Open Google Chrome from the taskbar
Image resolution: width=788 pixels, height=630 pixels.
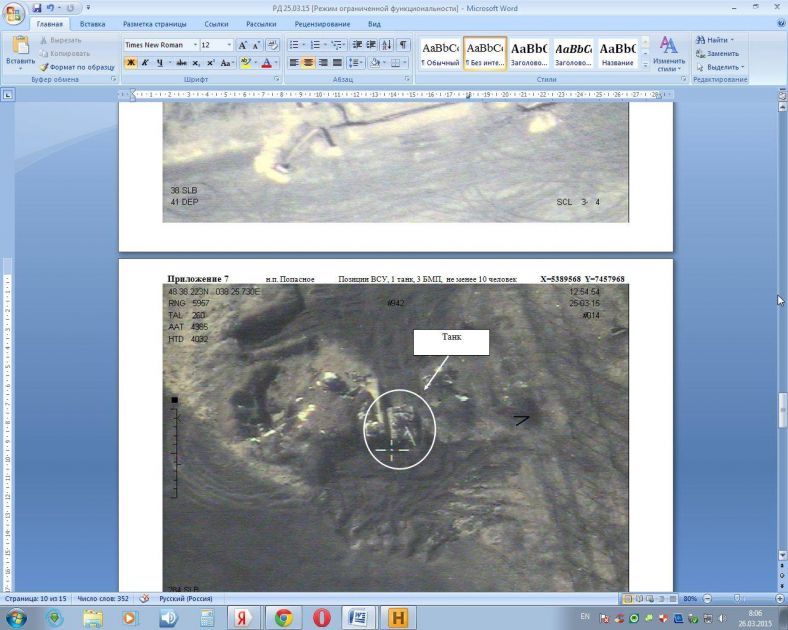click(x=283, y=617)
